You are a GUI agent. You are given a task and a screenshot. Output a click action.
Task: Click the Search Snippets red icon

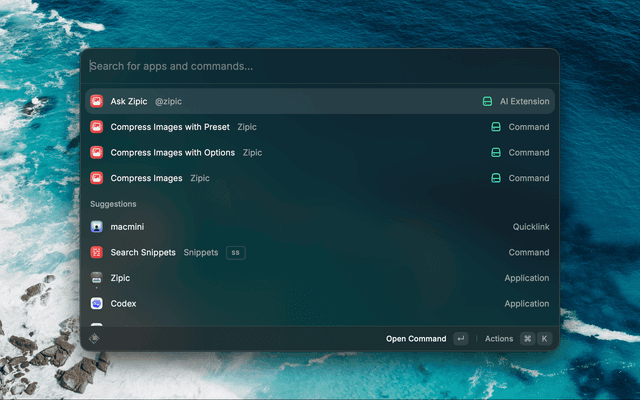pyautogui.click(x=97, y=252)
